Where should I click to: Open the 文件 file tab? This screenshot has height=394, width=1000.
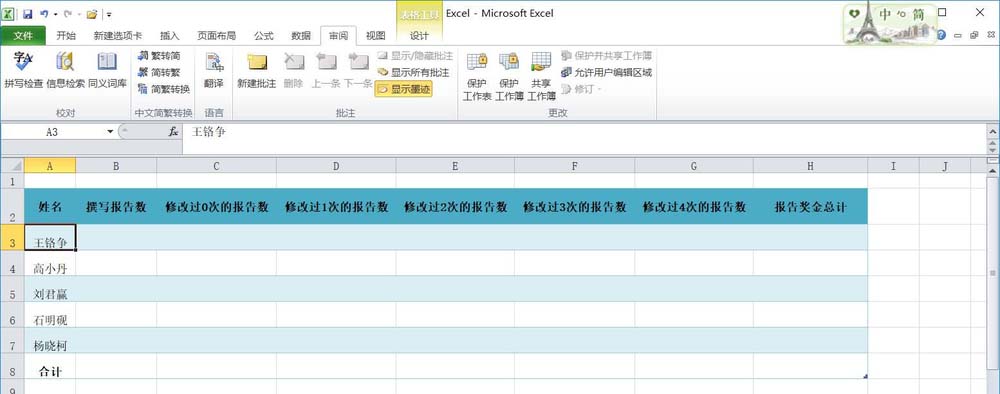point(23,36)
